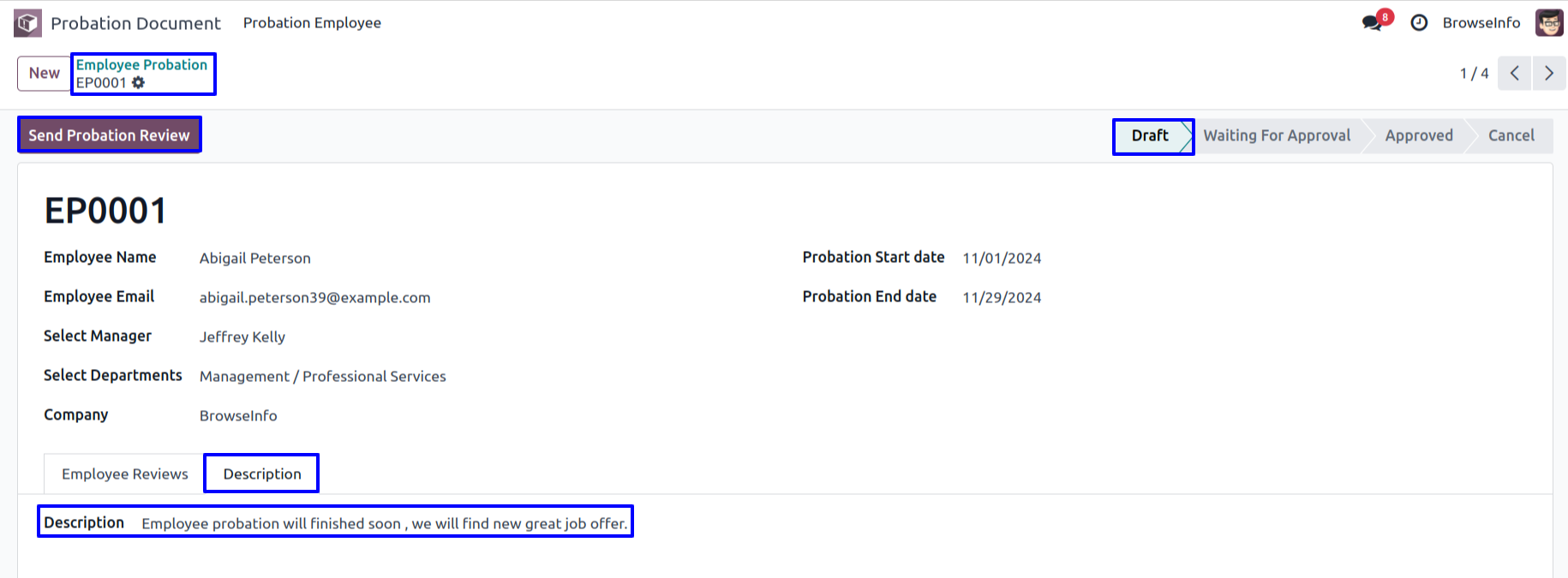
Task: Click the user avatar picture
Action: click(x=1549, y=23)
